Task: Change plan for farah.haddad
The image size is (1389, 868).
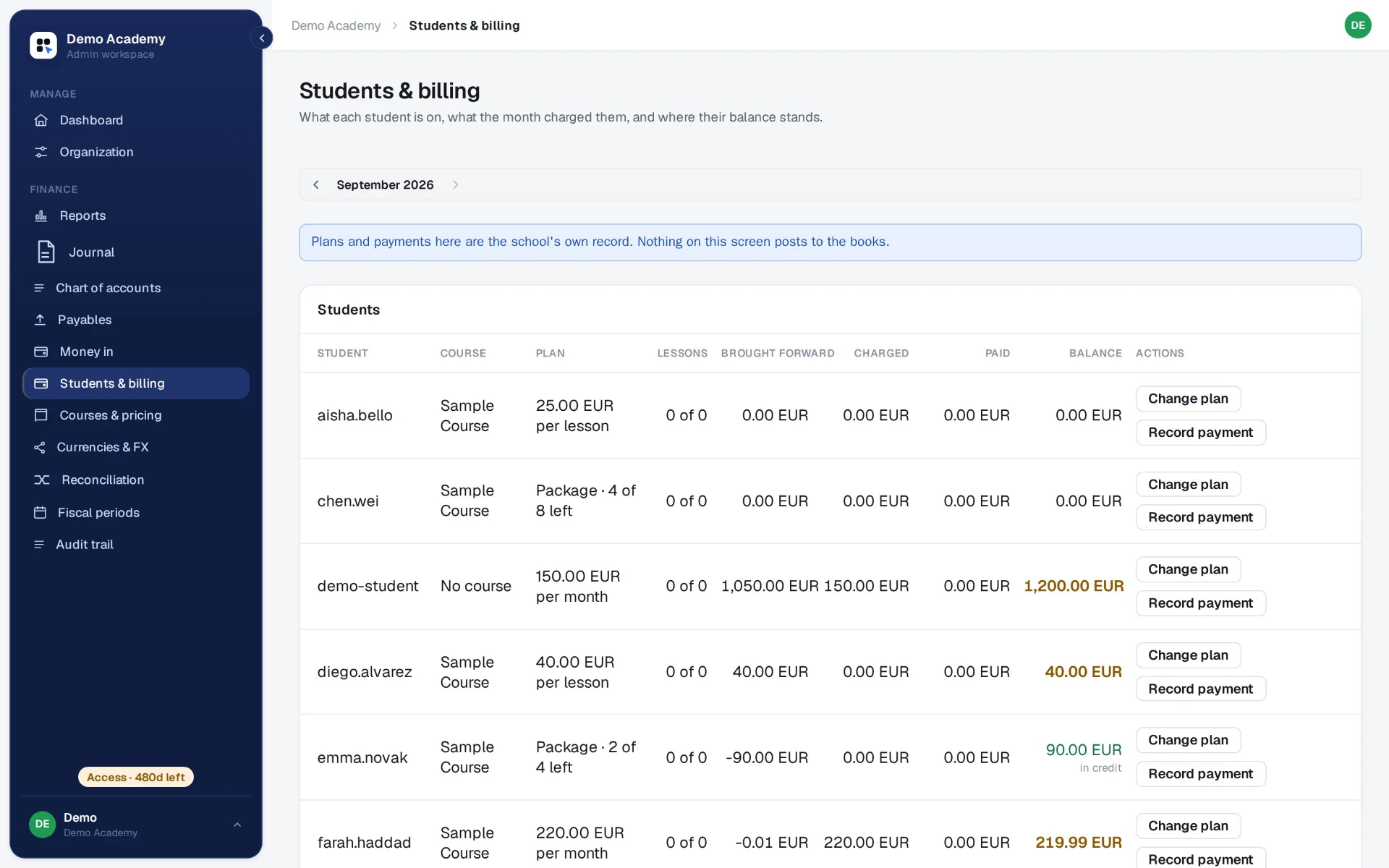Action: [1188, 826]
